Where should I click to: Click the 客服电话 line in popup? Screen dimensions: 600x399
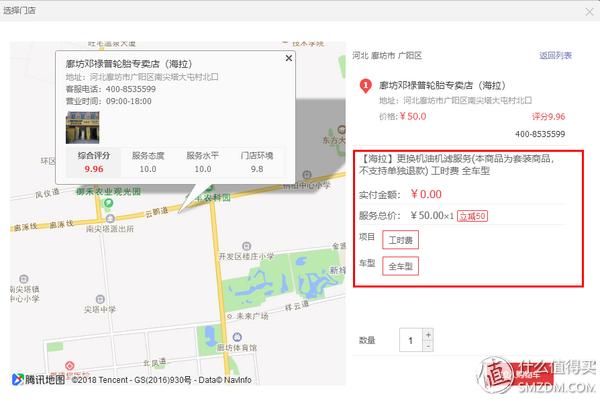(x=111, y=89)
